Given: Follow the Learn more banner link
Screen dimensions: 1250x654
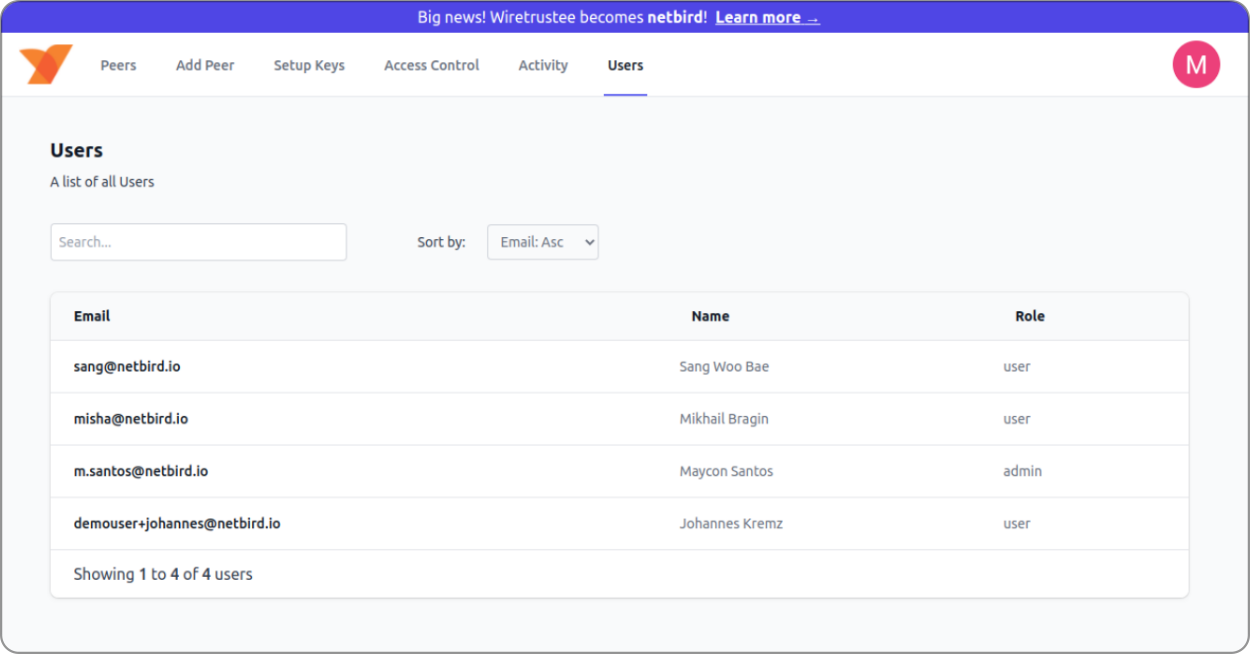Looking at the screenshot, I should tap(767, 17).
